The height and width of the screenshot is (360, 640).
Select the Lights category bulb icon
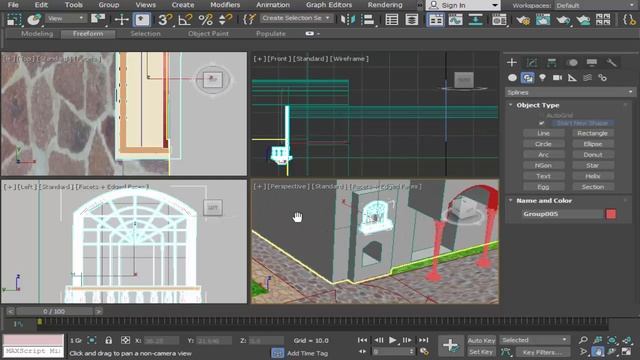click(542, 78)
